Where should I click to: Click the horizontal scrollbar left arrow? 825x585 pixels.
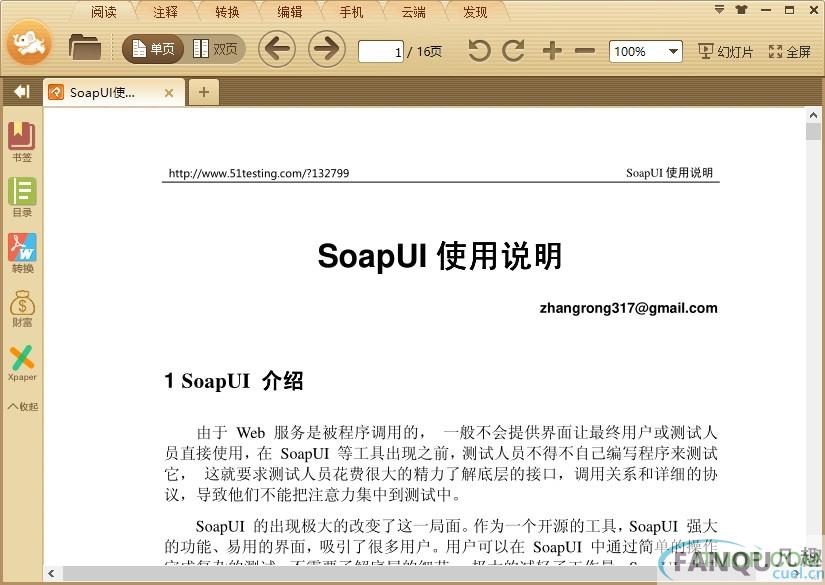51,573
